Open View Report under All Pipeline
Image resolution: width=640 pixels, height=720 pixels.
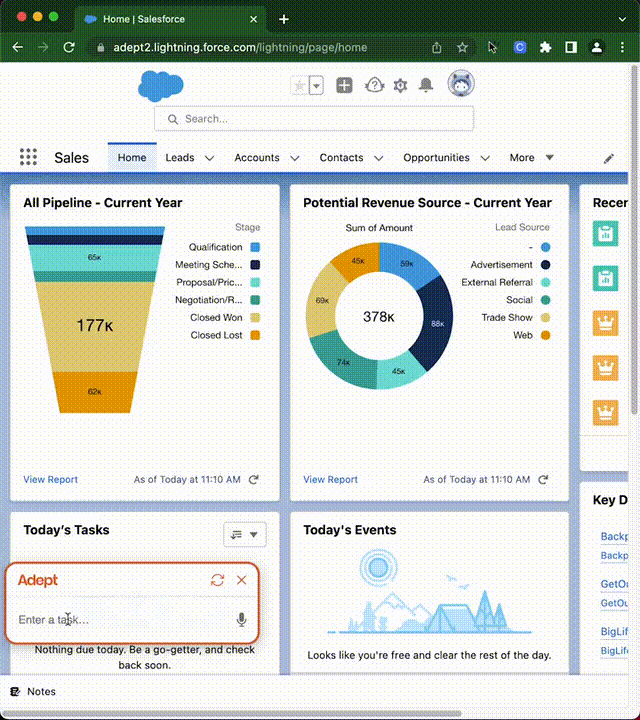tap(51, 479)
